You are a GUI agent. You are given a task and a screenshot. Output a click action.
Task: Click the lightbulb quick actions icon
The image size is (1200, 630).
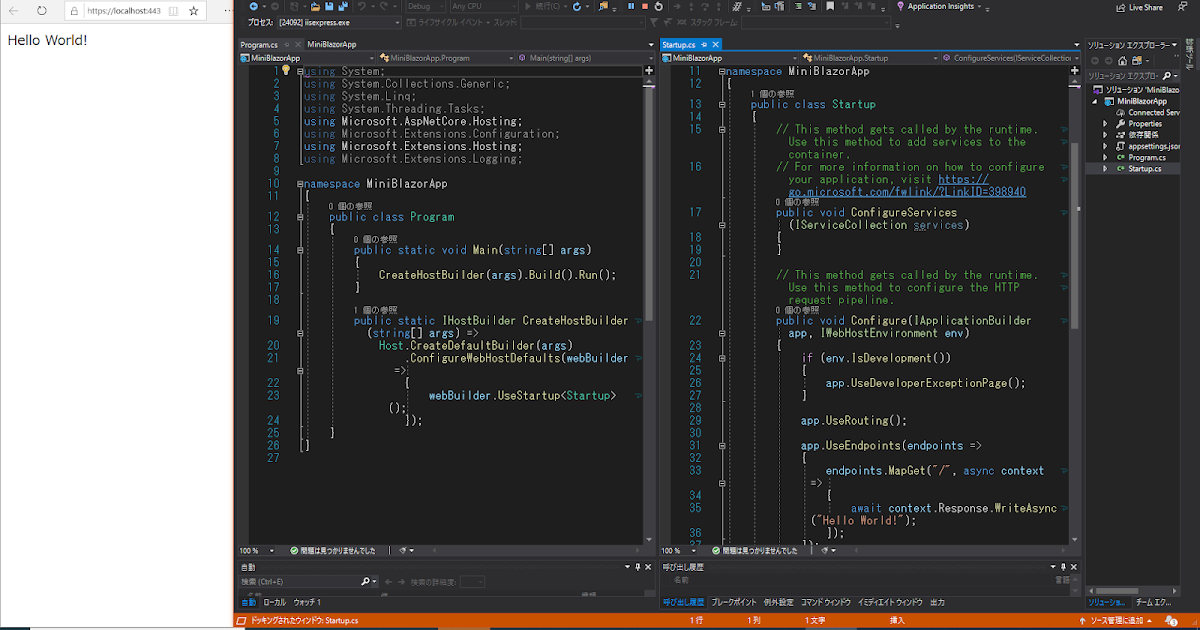pyautogui.click(x=285, y=71)
